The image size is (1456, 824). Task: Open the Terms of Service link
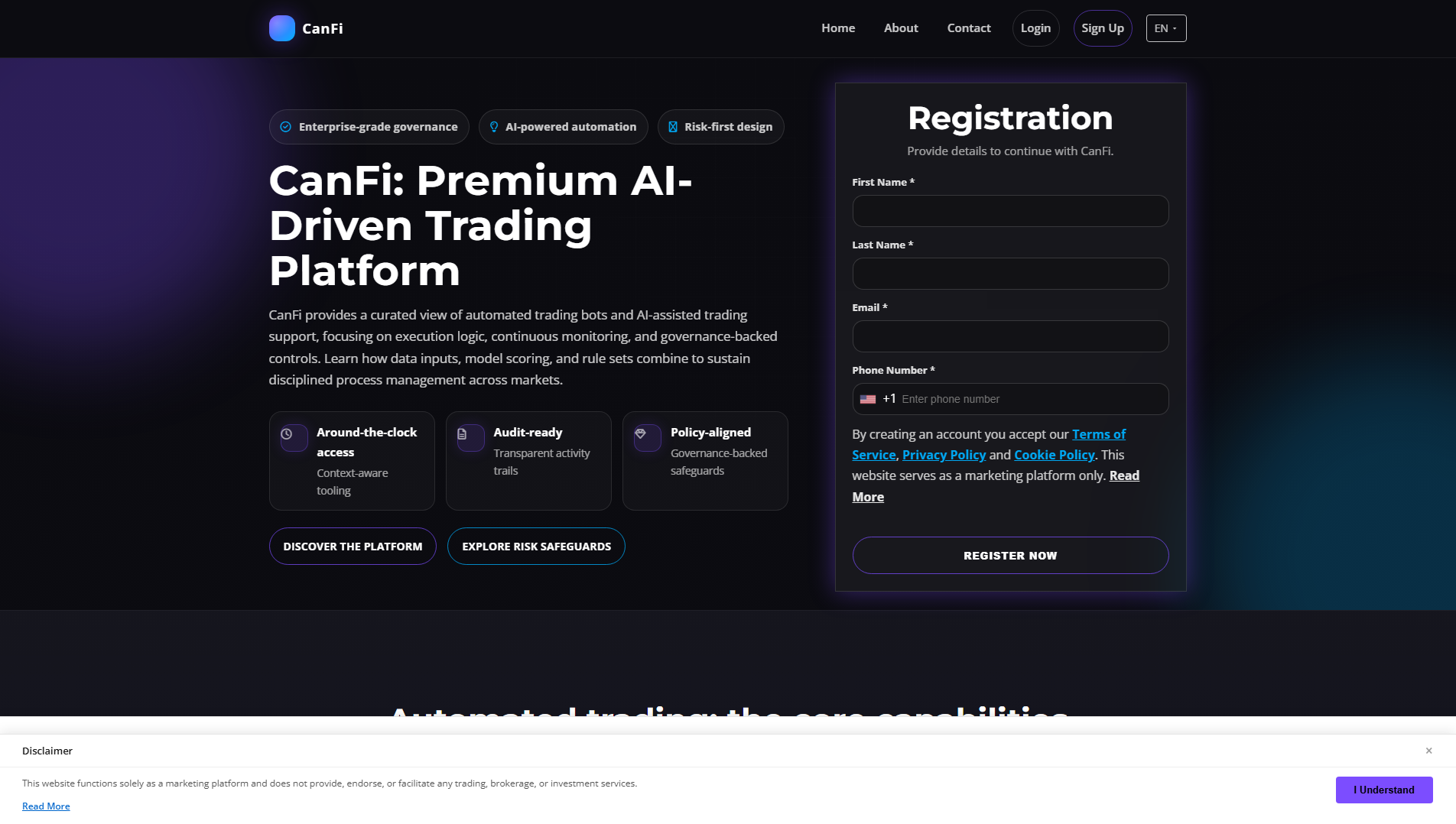tap(1099, 434)
